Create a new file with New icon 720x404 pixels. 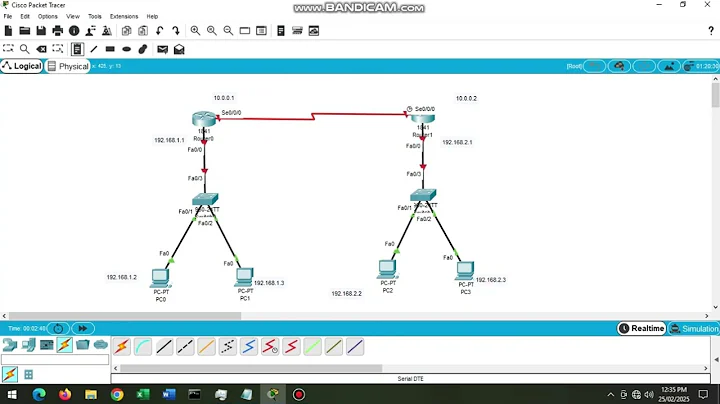point(8,31)
